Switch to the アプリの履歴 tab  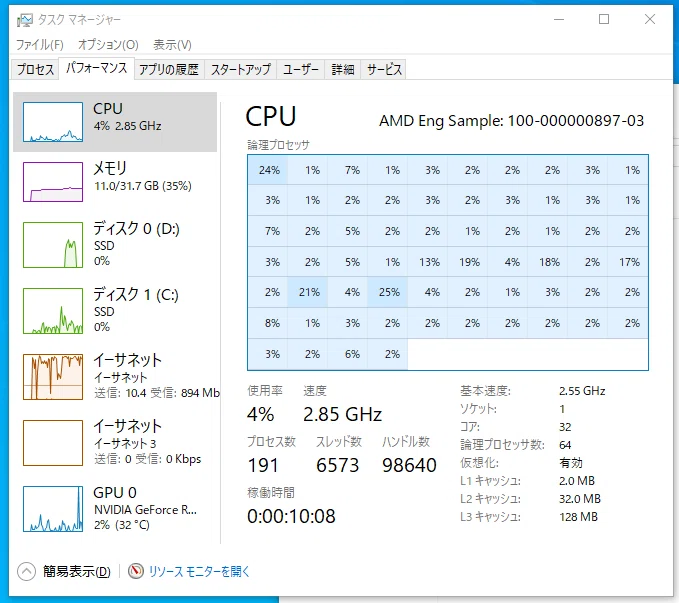pos(169,69)
